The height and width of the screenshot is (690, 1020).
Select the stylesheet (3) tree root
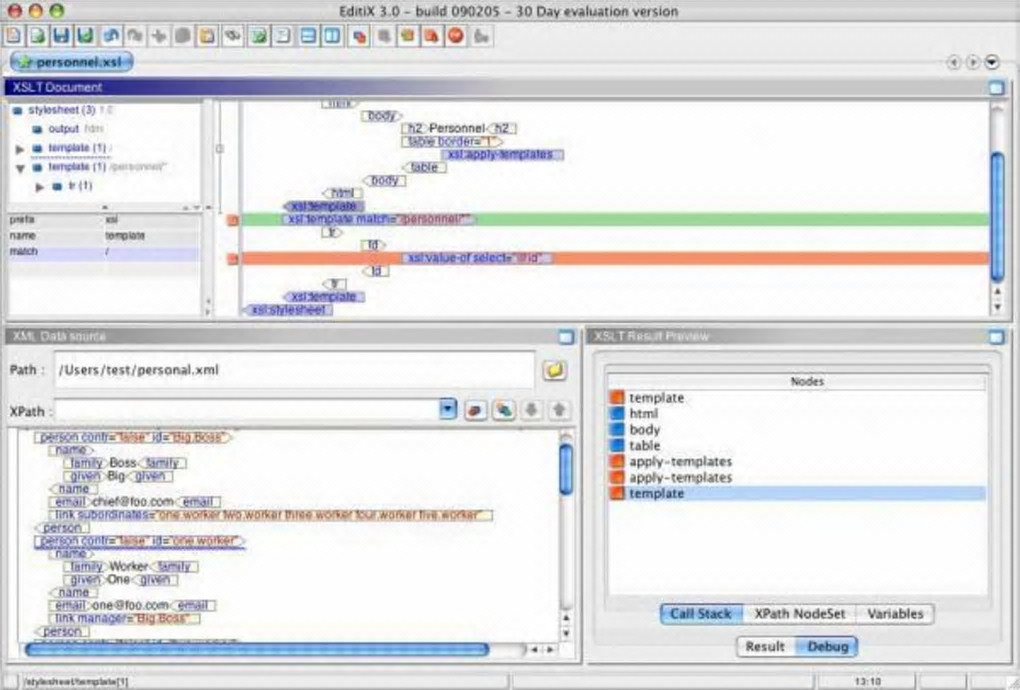(62, 110)
